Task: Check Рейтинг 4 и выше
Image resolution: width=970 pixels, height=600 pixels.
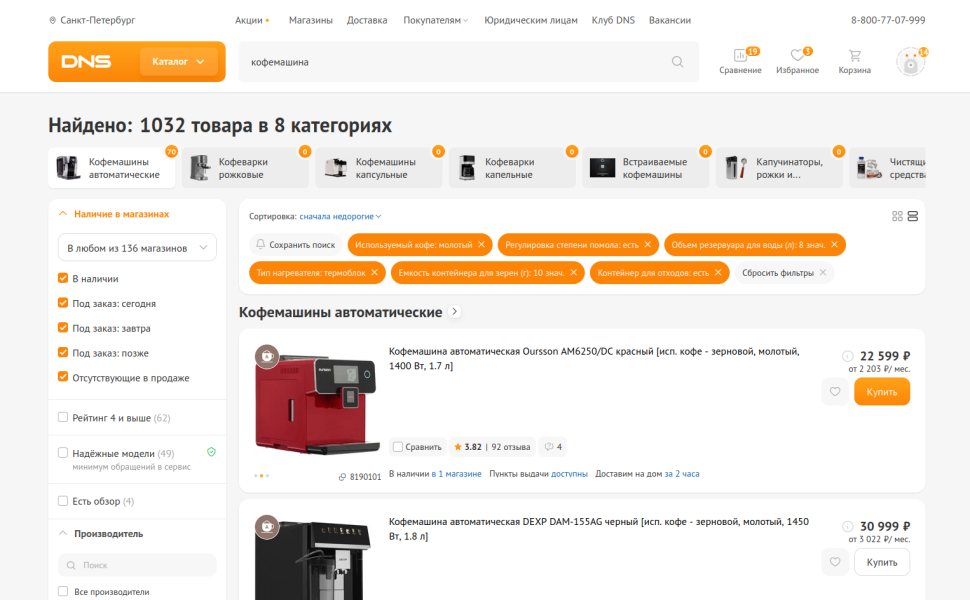Action: [62, 418]
